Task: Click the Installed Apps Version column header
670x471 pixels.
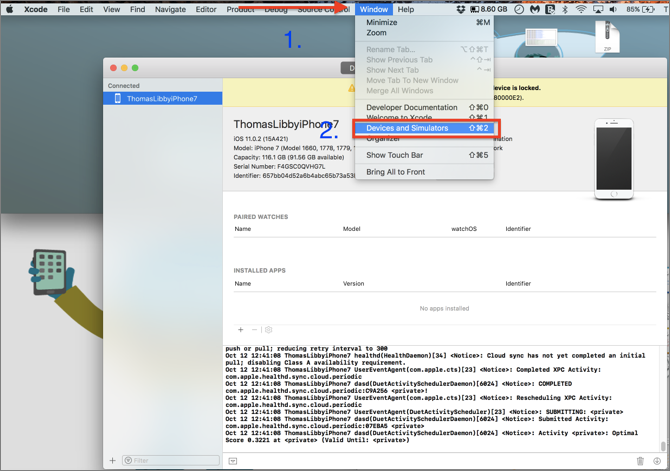Action: point(353,283)
